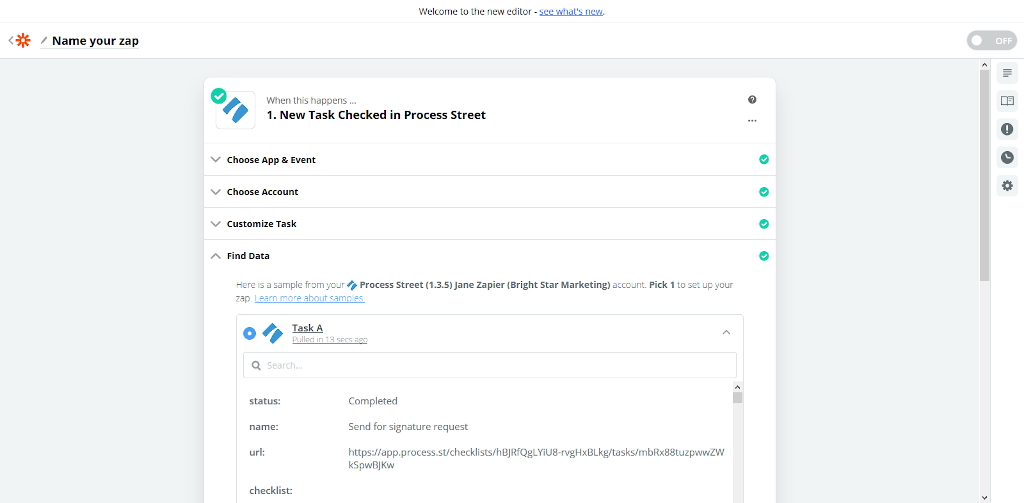Click the Customize Task green checkmark

click(x=763, y=224)
